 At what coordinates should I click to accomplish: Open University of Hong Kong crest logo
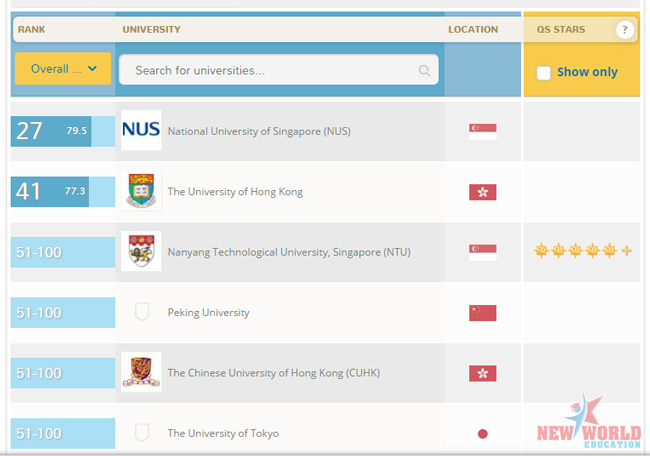(x=141, y=191)
